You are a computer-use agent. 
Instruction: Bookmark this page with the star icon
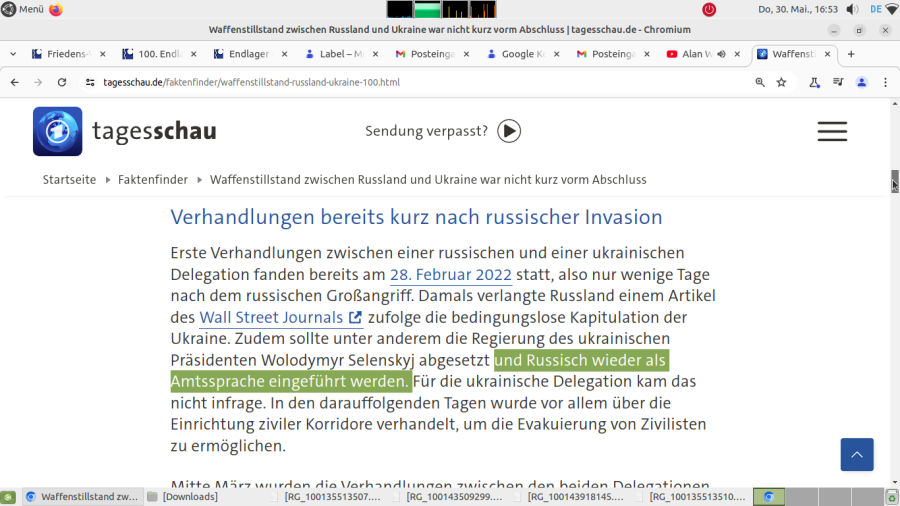tap(781, 82)
